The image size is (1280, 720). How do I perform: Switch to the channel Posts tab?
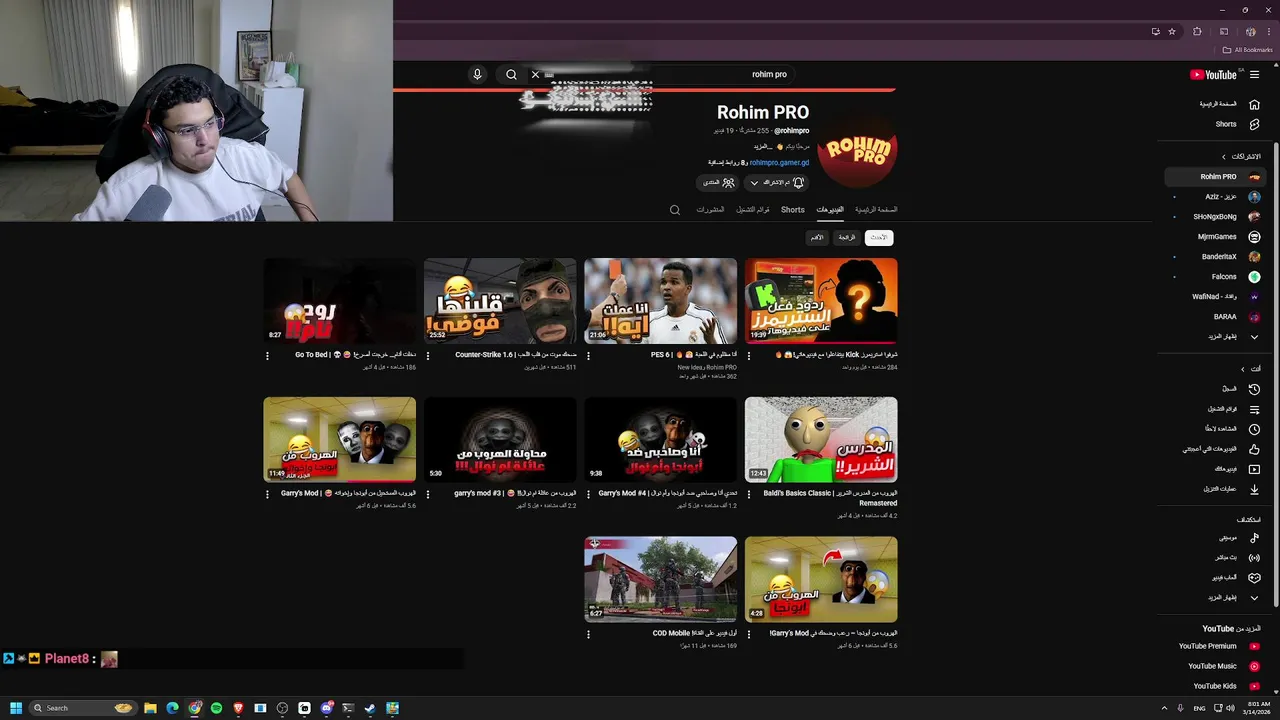point(710,210)
